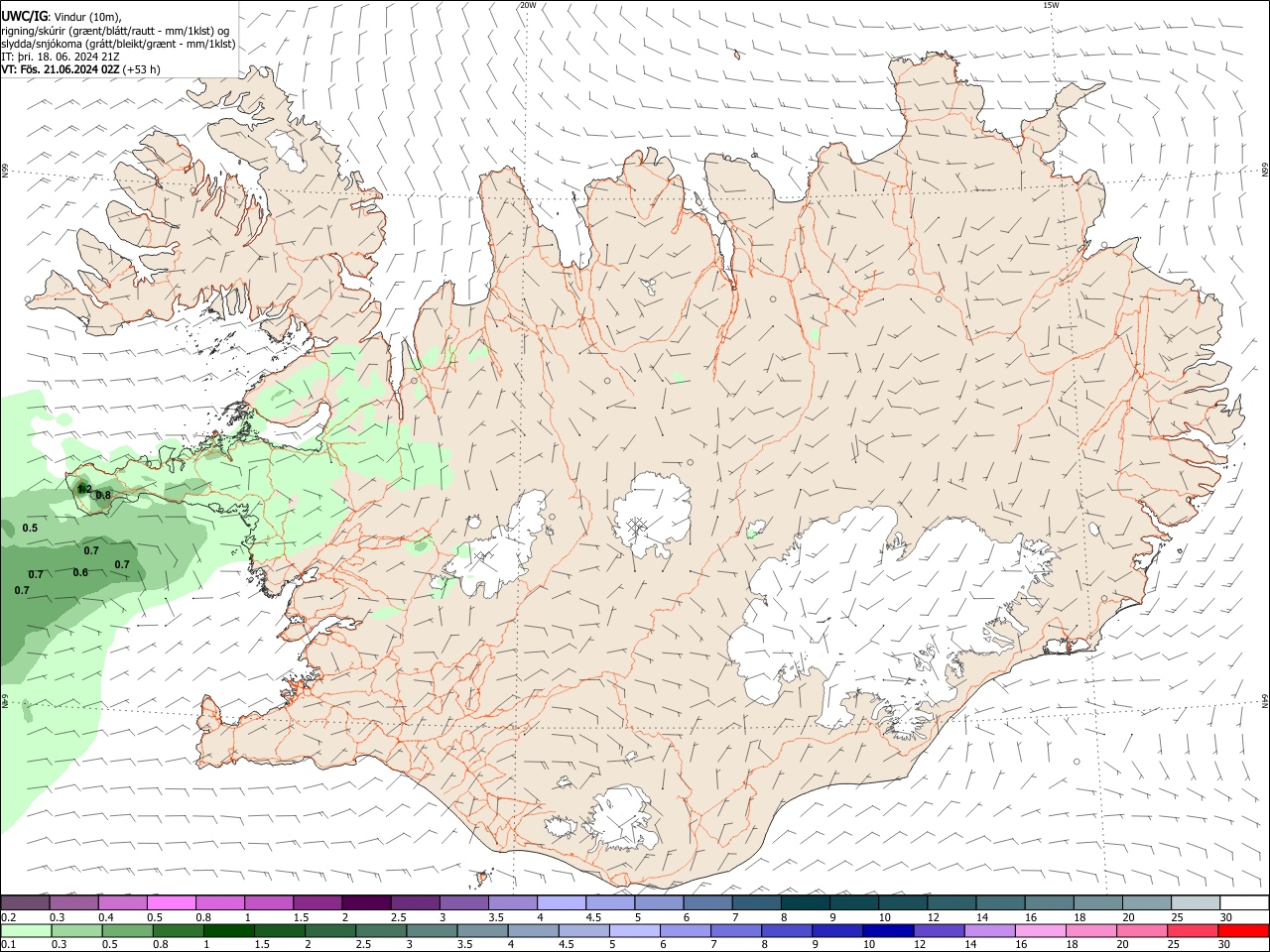Select the 'VT: Fös. 21.06.2024 02Z' line

pyautogui.click(x=80, y=69)
